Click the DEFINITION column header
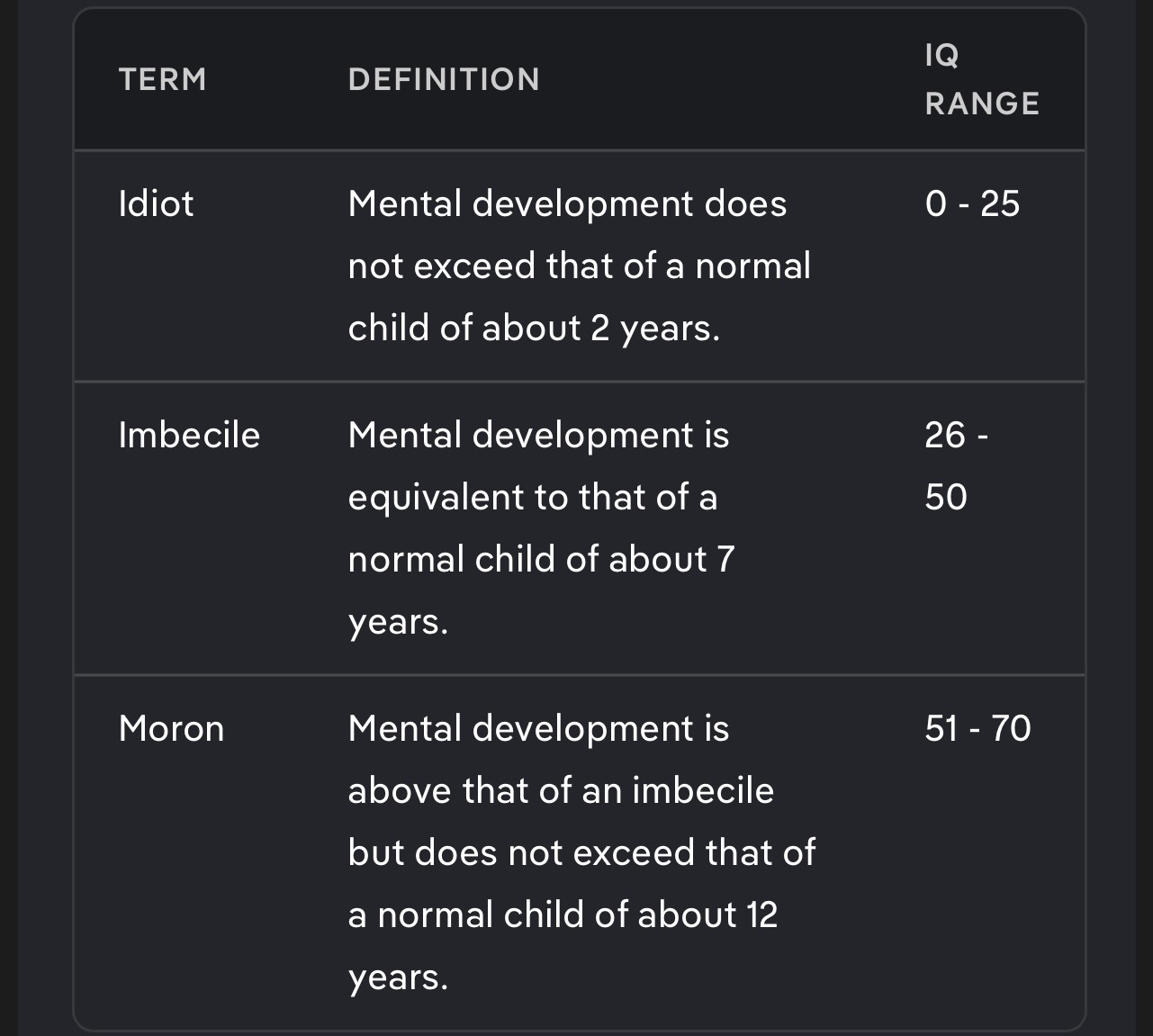This screenshot has height=1036, width=1153. 444,79
